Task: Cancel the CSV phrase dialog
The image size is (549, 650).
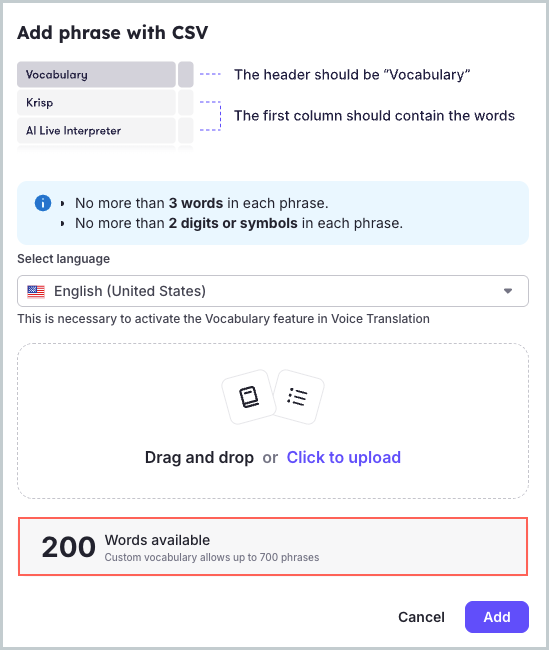Action: 421,617
